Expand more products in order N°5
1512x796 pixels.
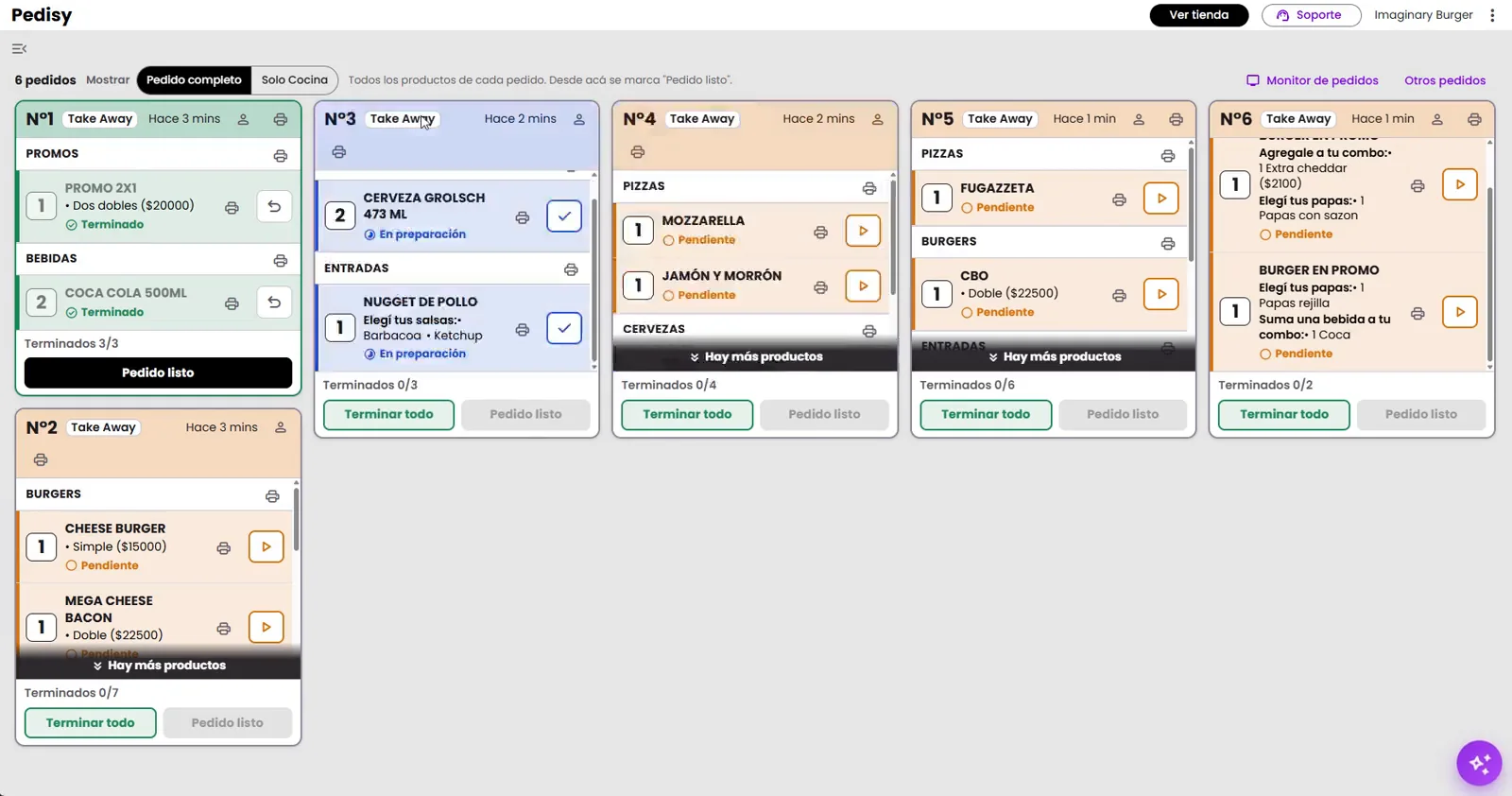tap(1054, 356)
